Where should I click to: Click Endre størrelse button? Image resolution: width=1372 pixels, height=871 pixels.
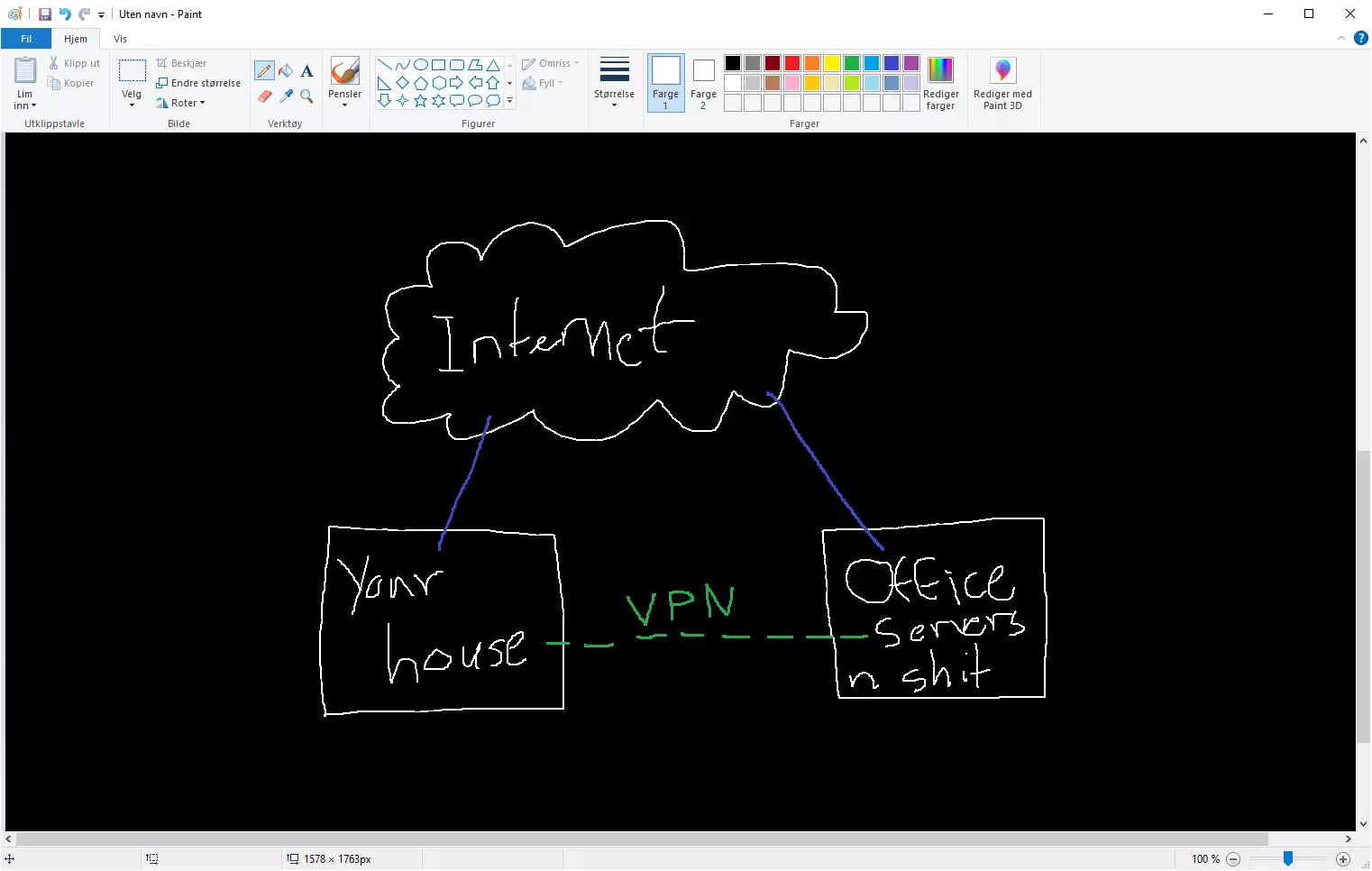pyautogui.click(x=198, y=83)
